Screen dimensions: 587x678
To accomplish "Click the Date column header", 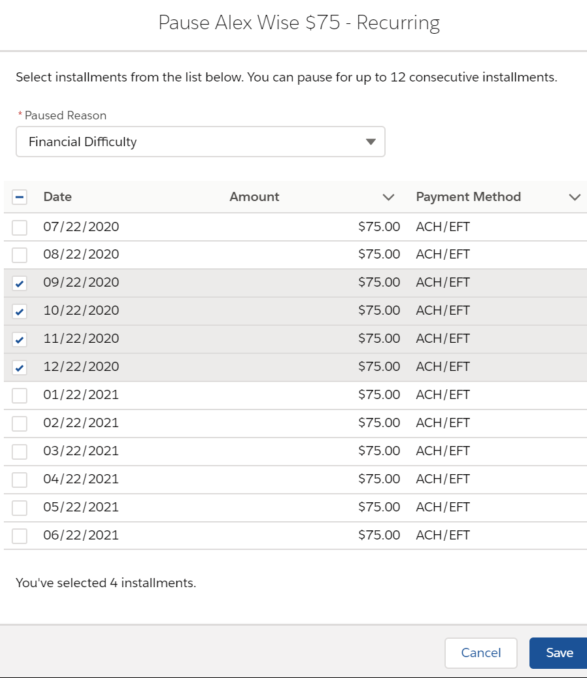I will coord(57,197).
